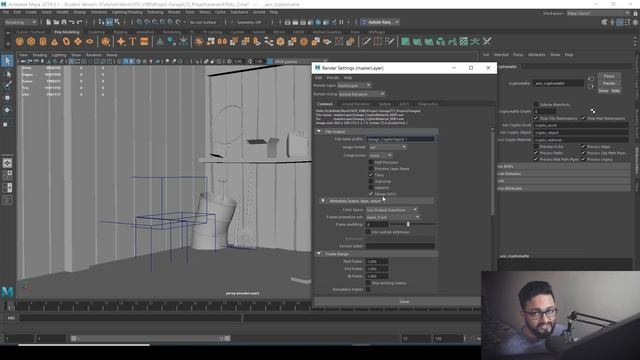
Task: Click the Undo toolbar icon
Action: [72, 22]
